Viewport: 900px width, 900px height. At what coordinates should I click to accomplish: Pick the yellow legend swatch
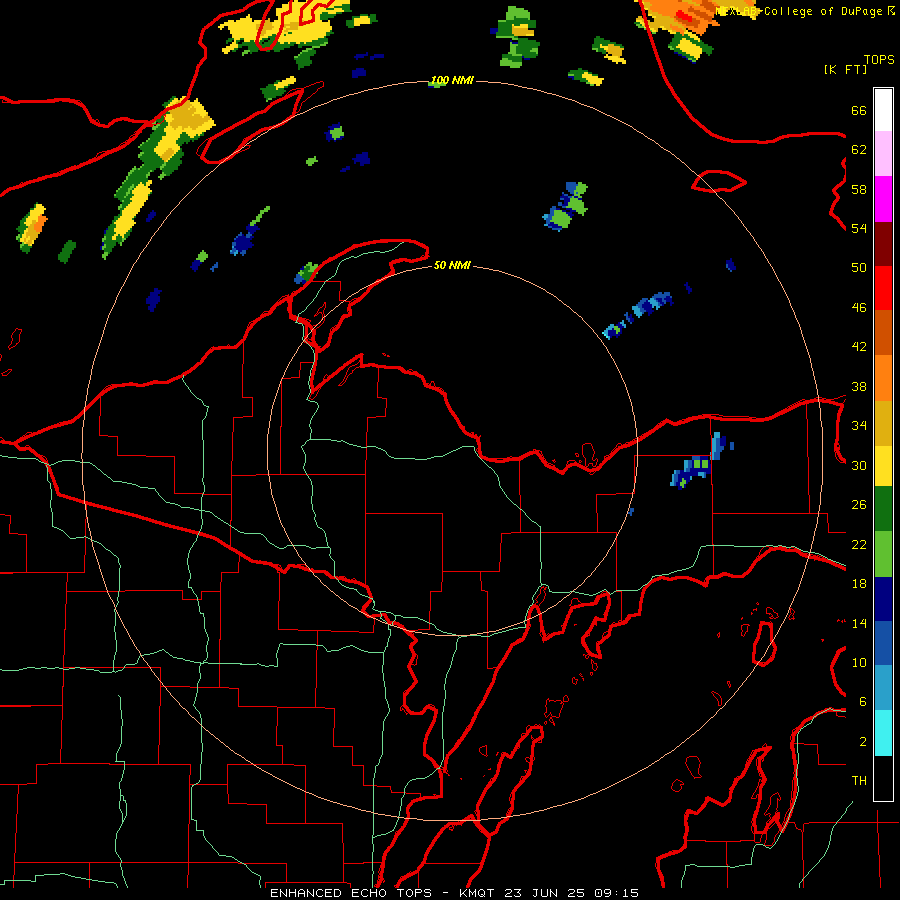click(x=883, y=466)
